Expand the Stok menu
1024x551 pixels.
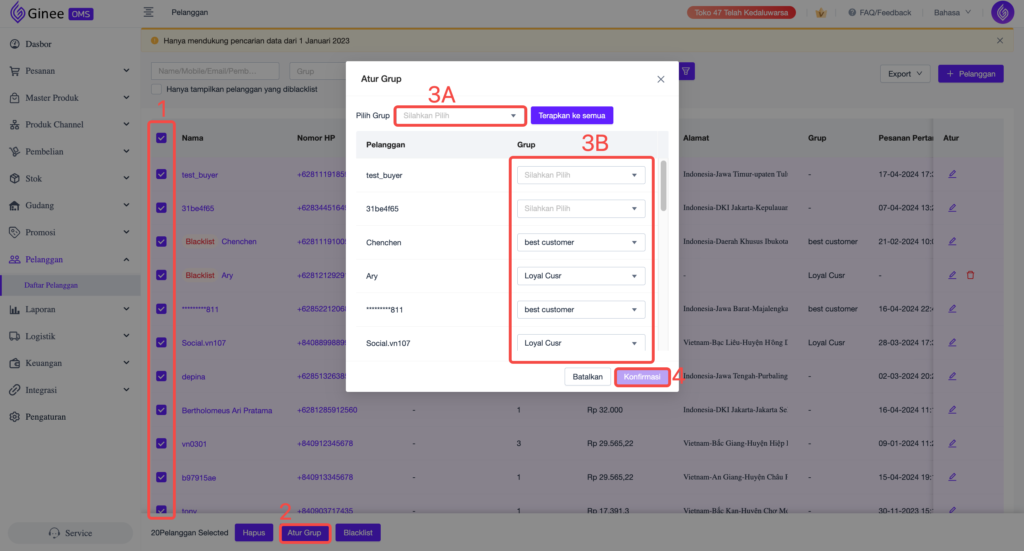tap(70, 178)
